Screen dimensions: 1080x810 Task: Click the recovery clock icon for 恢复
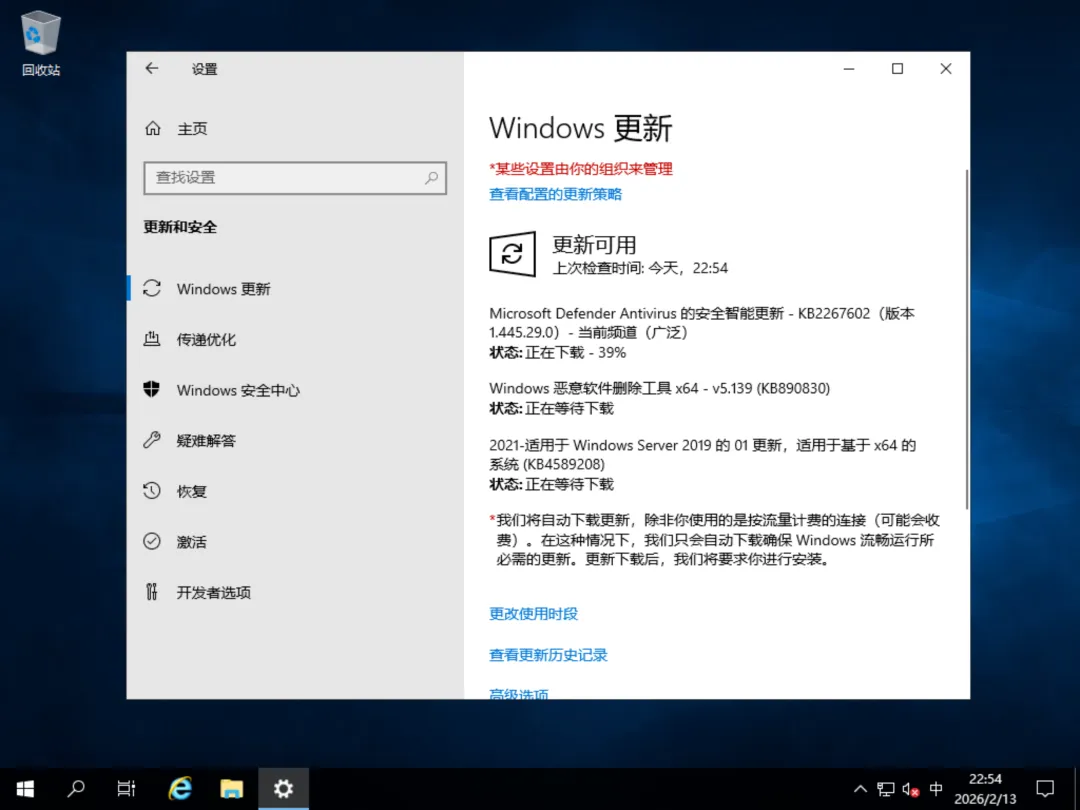click(152, 490)
